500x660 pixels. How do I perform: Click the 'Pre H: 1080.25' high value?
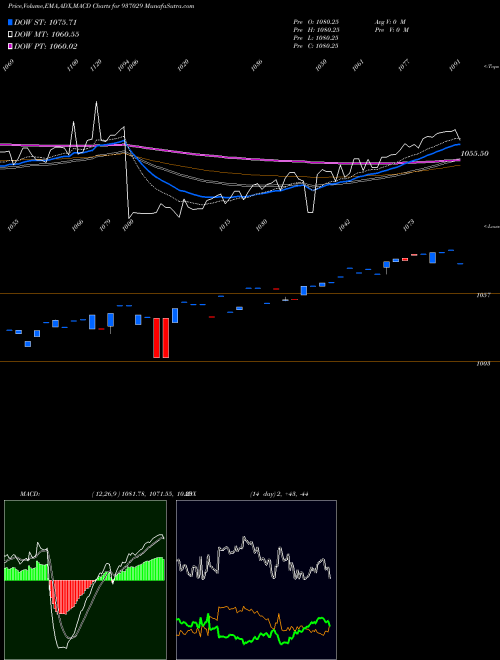[x=316, y=30]
